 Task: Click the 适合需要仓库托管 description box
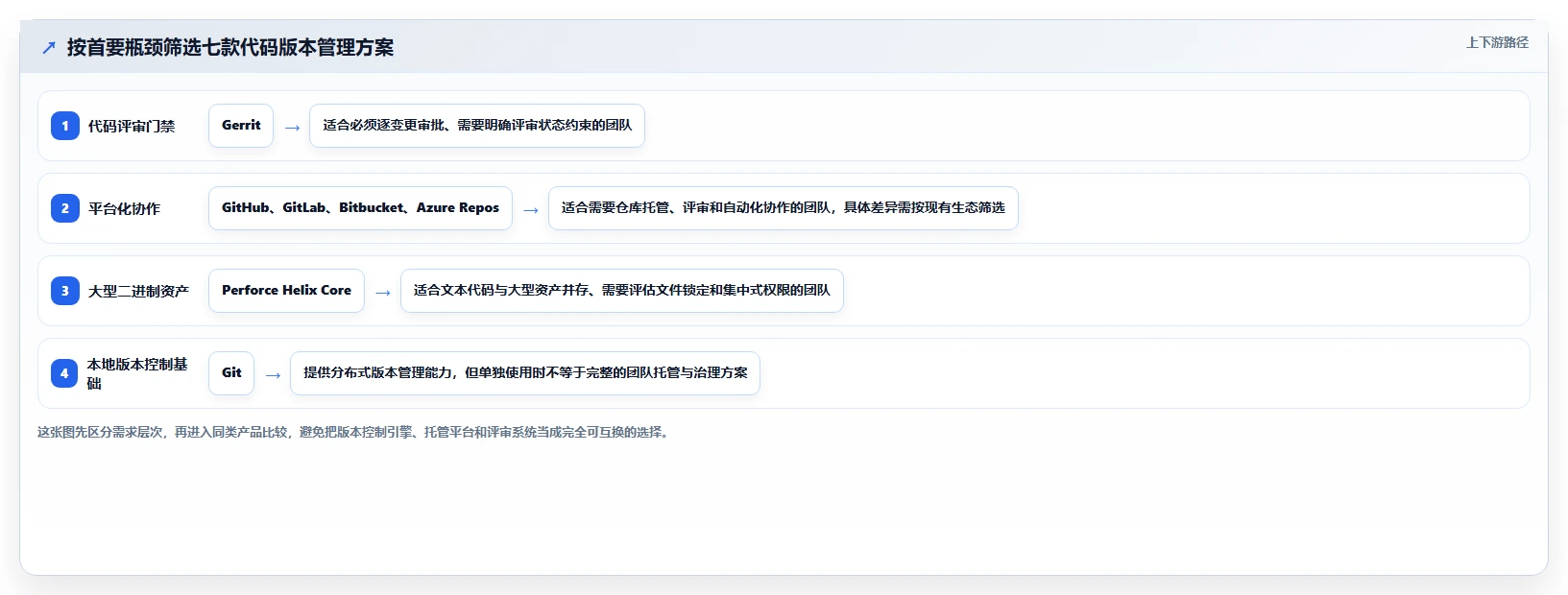[x=784, y=208]
